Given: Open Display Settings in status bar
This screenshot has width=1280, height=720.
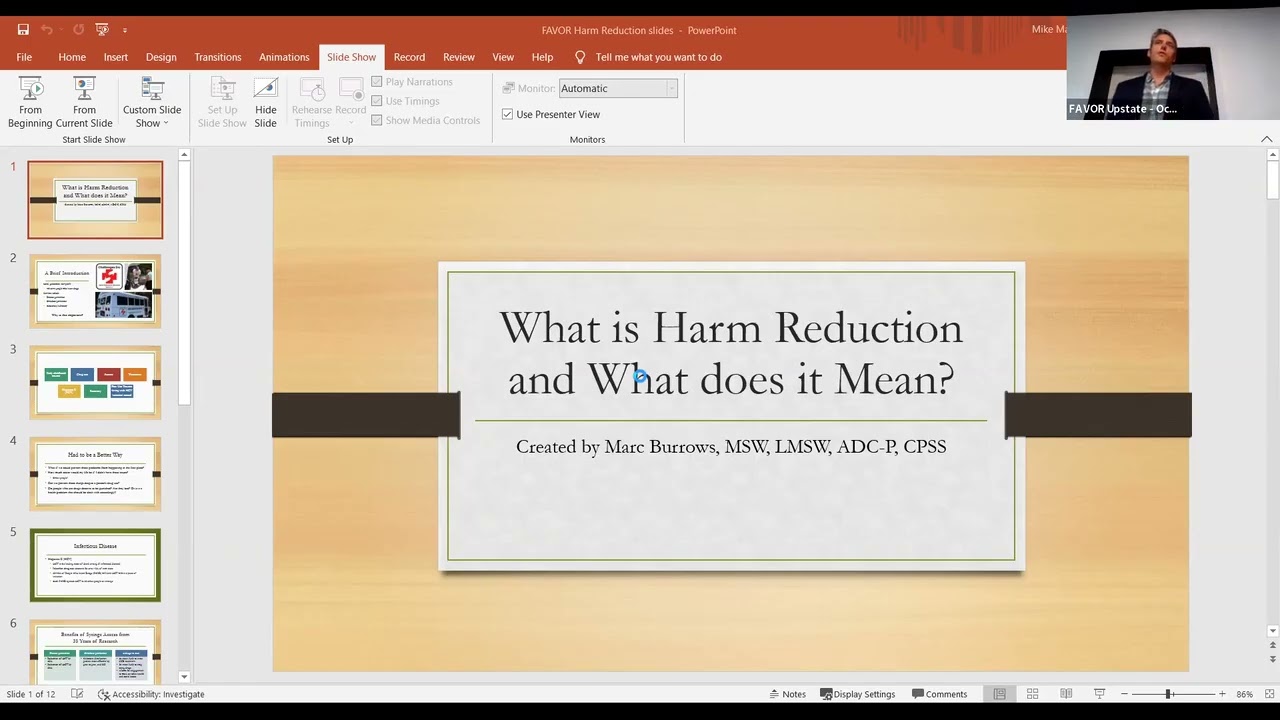Looking at the screenshot, I should (x=857, y=694).
